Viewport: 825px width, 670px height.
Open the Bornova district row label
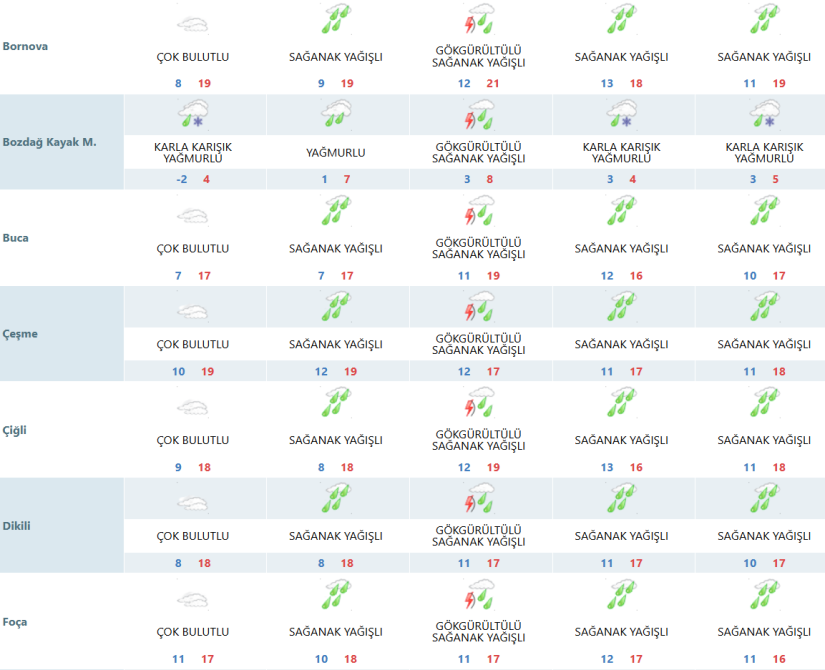pos(26,46)
